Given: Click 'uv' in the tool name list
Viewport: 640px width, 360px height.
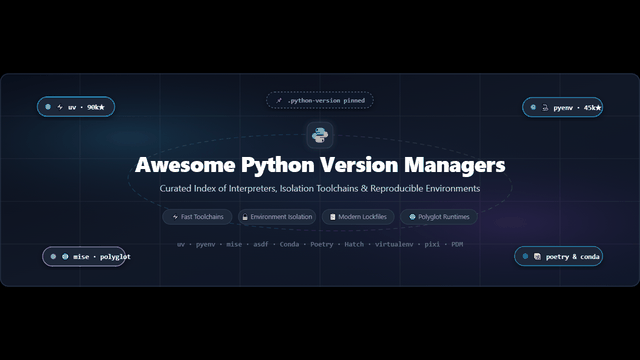Looking at the screenshot, I should click(x=181, y=244).
